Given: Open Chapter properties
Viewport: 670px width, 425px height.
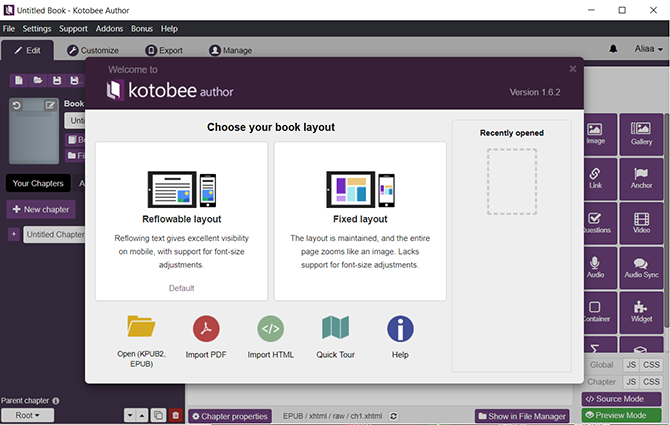Looking at the screenshot, I should (230, 416).
